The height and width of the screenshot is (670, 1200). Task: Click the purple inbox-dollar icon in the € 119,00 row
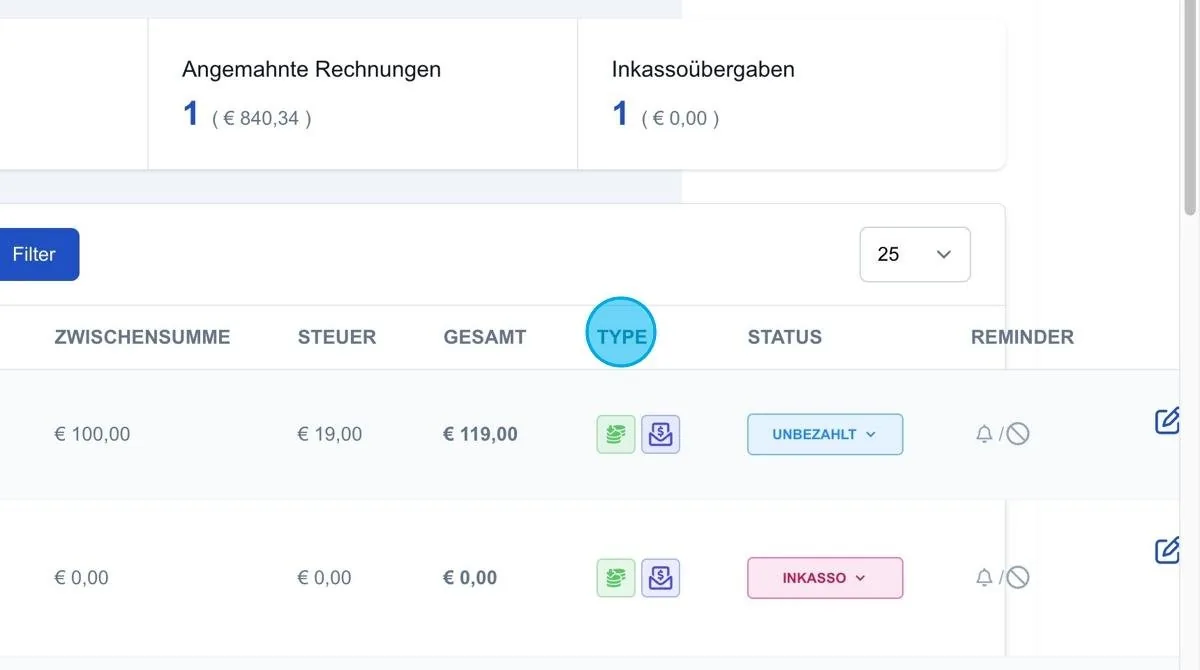[660, 434]
